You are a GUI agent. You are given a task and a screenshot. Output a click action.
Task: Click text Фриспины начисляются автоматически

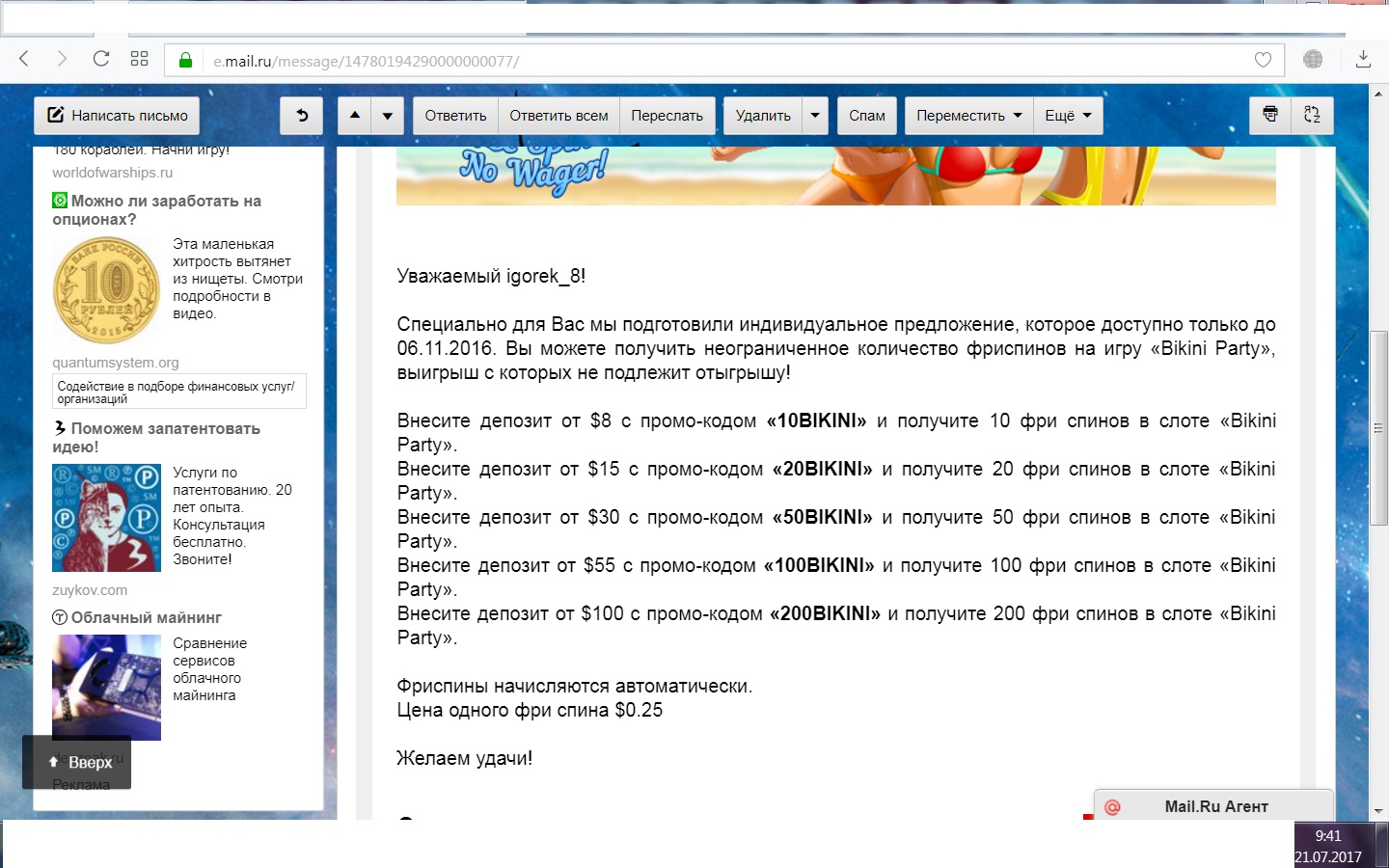click(574, 686)
